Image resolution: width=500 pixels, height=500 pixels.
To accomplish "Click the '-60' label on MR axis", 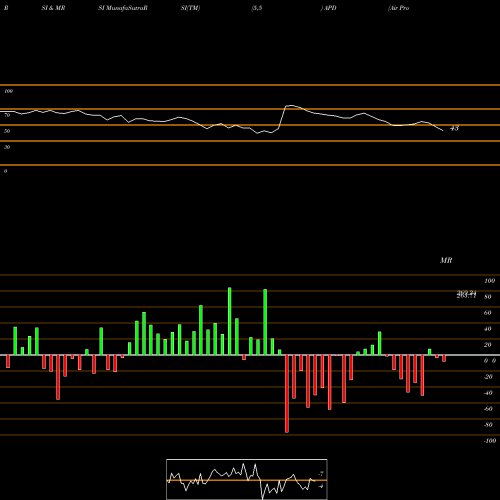I will (488, 409).
